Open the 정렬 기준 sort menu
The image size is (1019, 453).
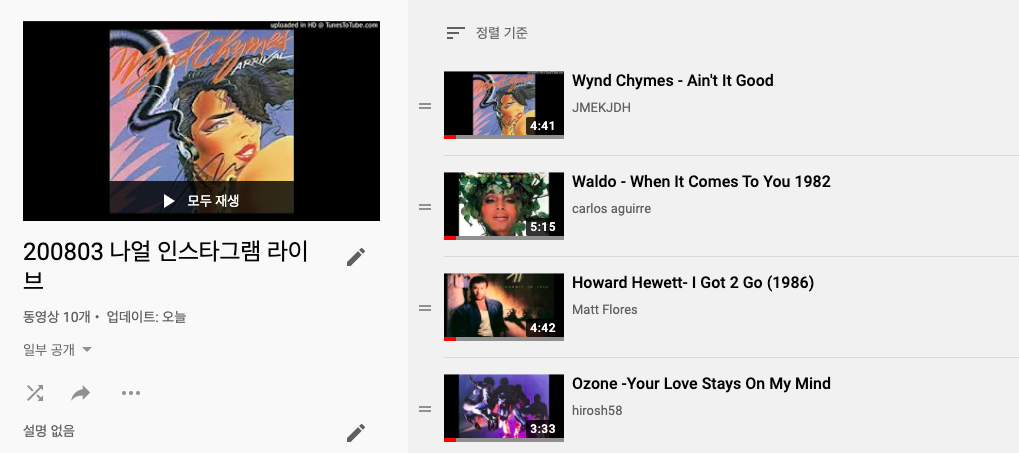487,32
